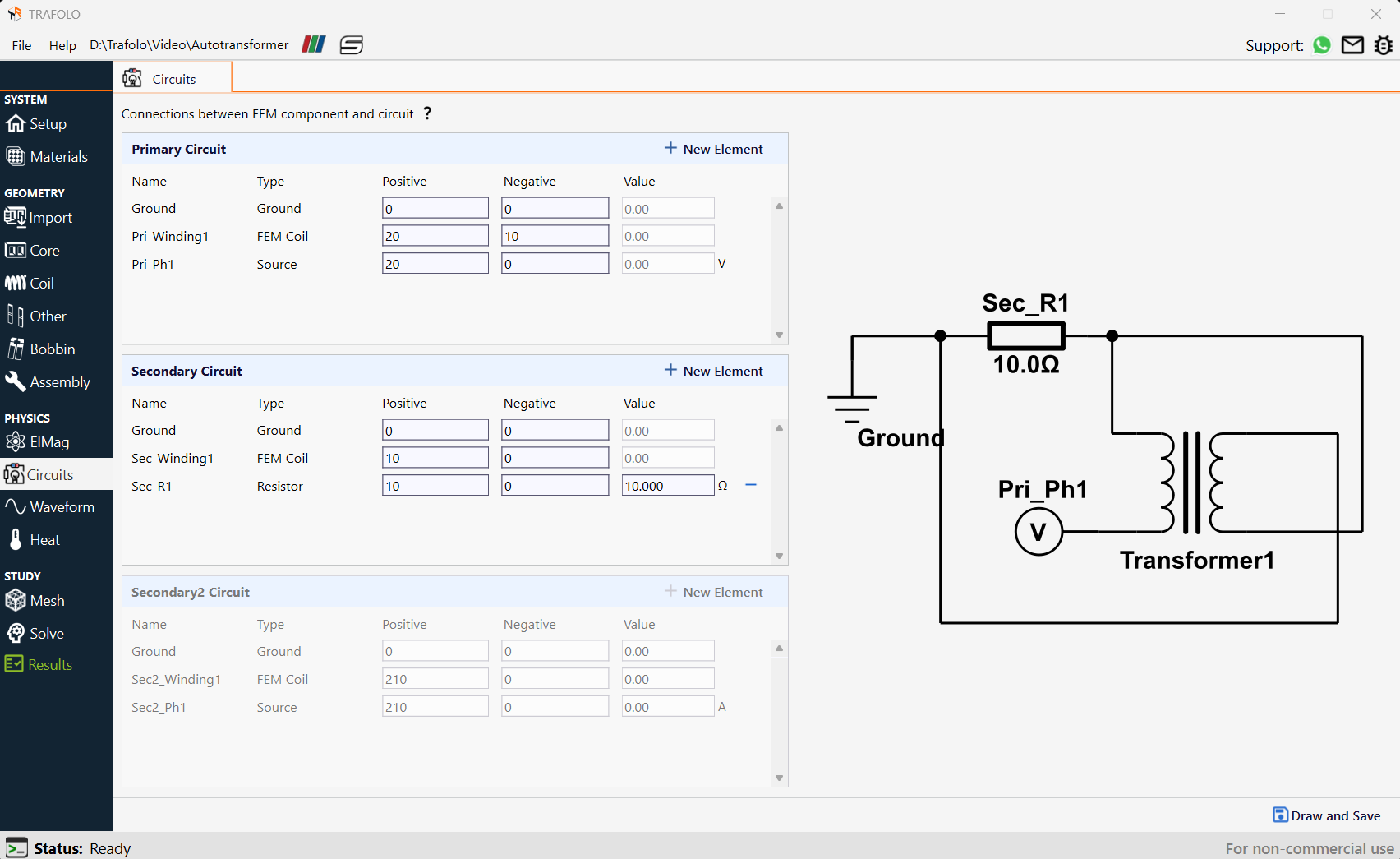
Task: Open the status console icon
Action: coord(16,847)
